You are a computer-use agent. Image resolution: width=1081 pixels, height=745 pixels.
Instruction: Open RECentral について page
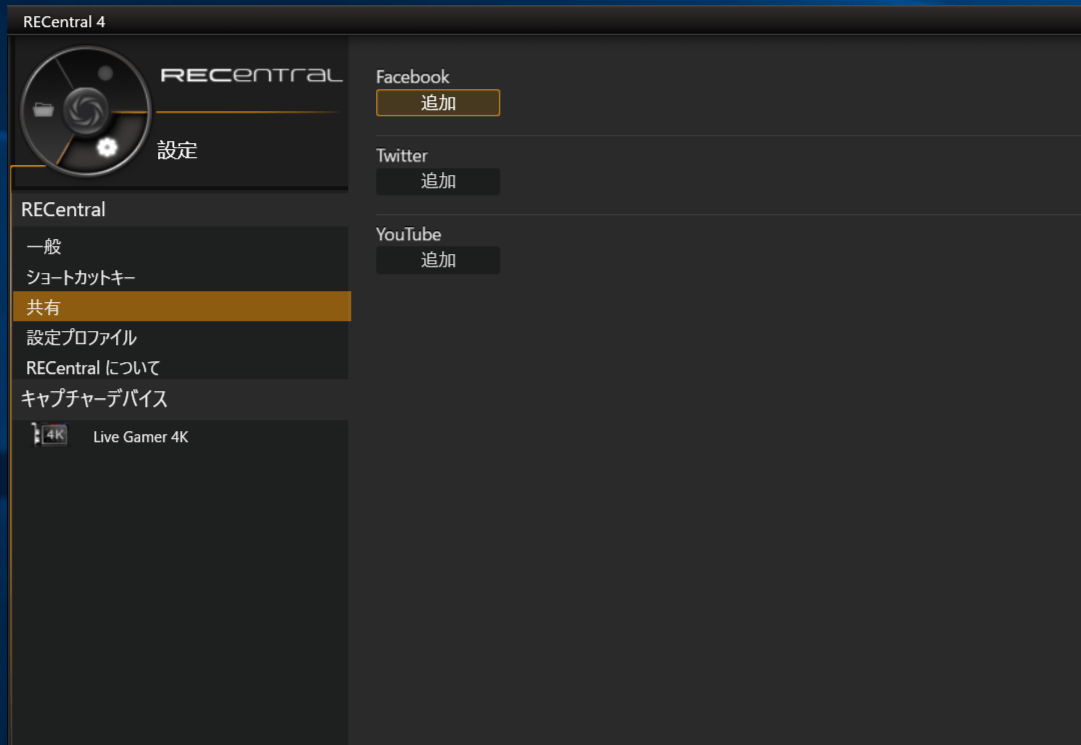coord(181,367)
